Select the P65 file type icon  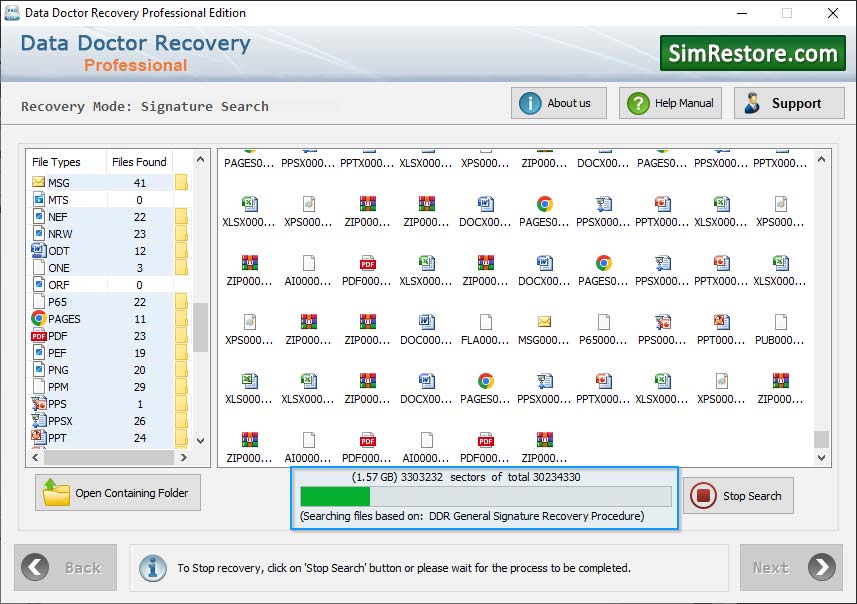coord(38,301)
